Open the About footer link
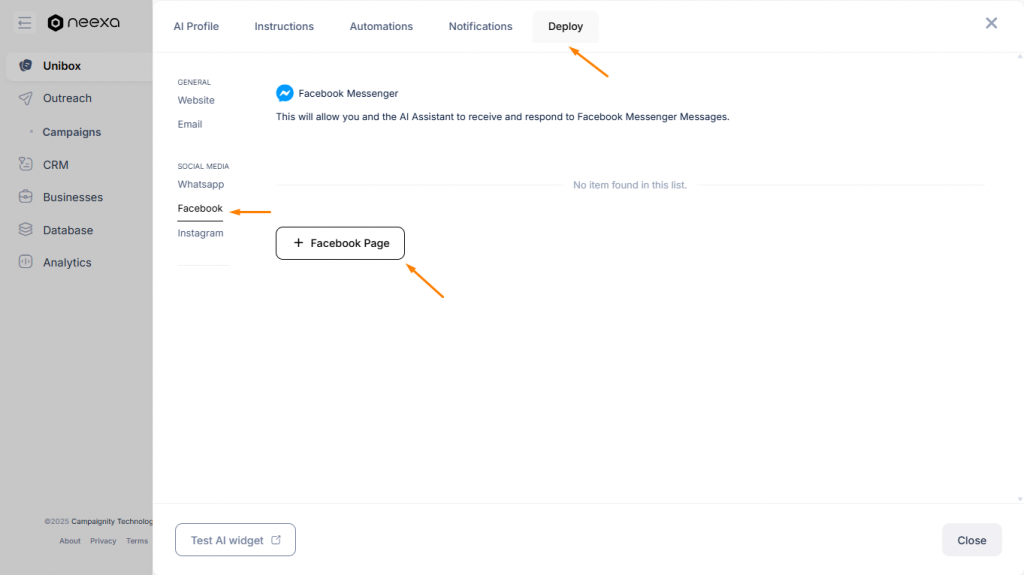 coord(70,541)
